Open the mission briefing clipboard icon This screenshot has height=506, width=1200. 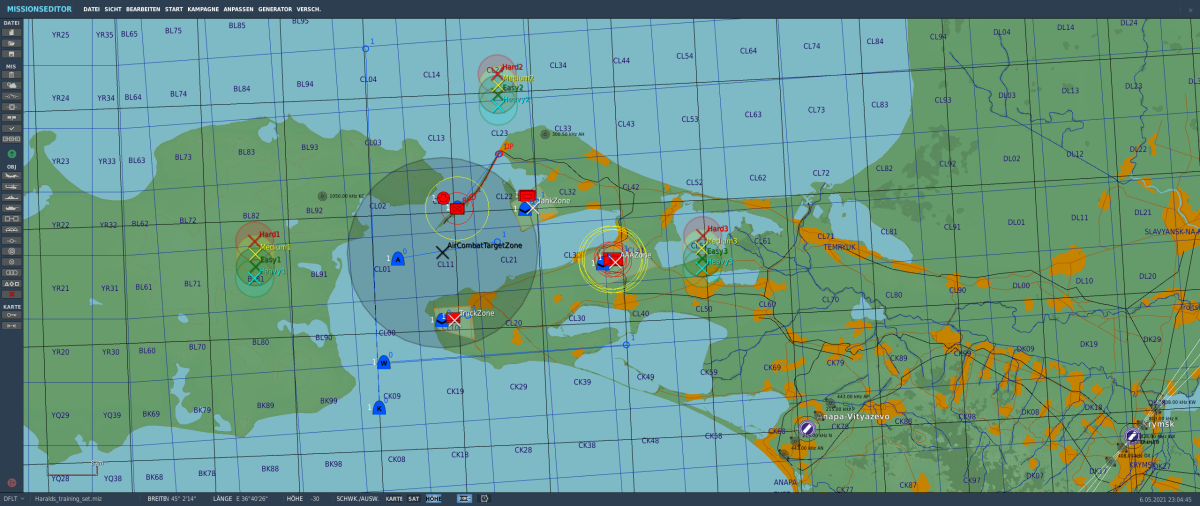(x=12, y=74)
